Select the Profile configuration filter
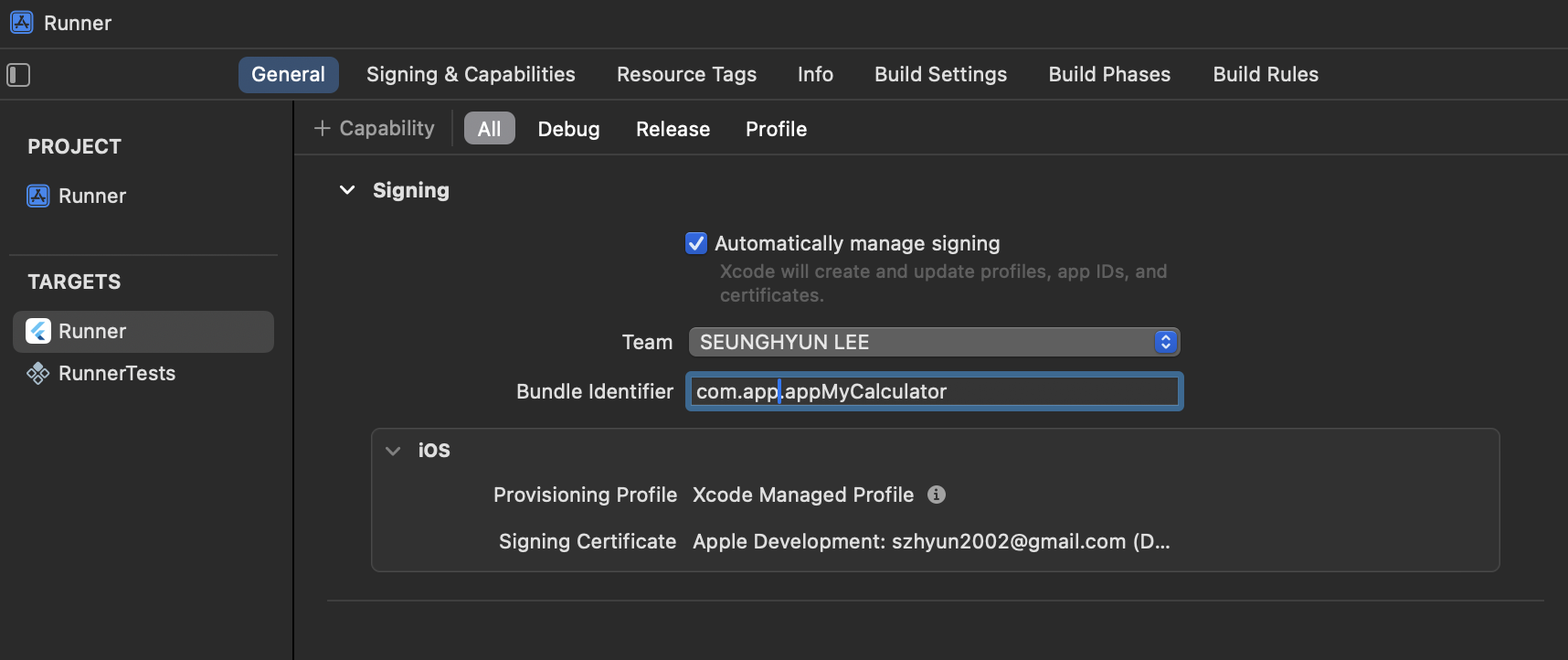This screenshot has height=660, width=1568. tap(776, 129)
